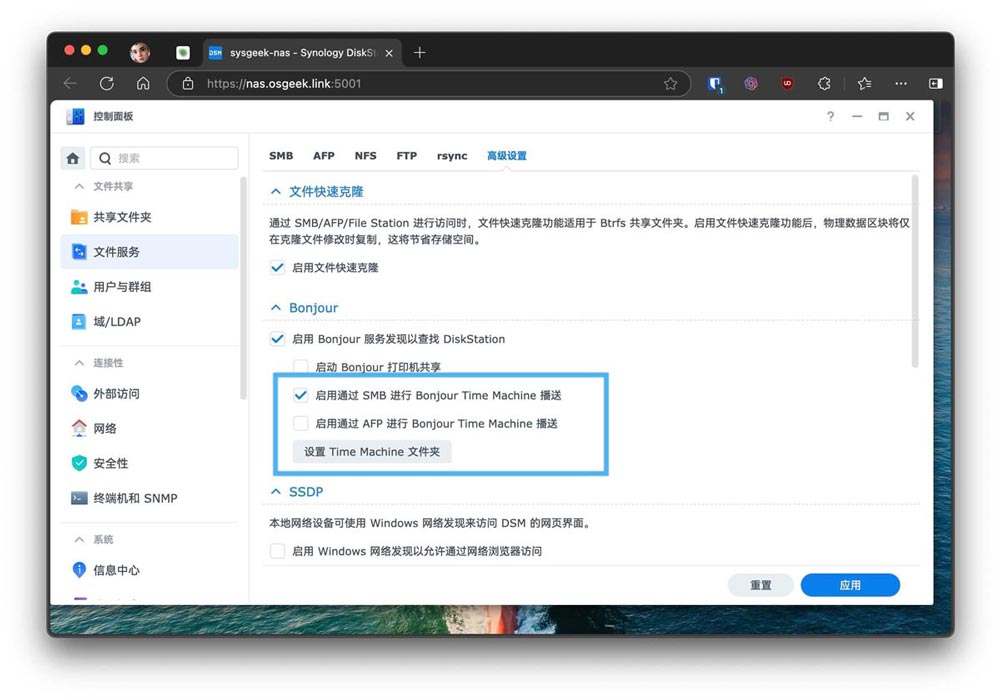This screenshot has width=1000, height=698.
Task: Uncheck 启用文件快速克隆
Action: click(277, 267)
